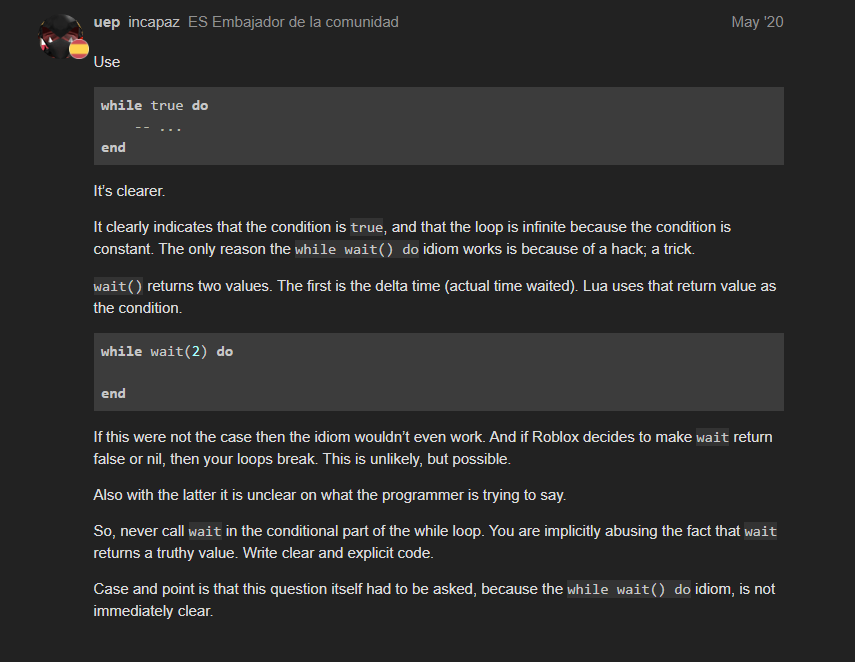Open the May '20 post date link
The width and height of the screenshot is (855, 662).
(757, 22)
